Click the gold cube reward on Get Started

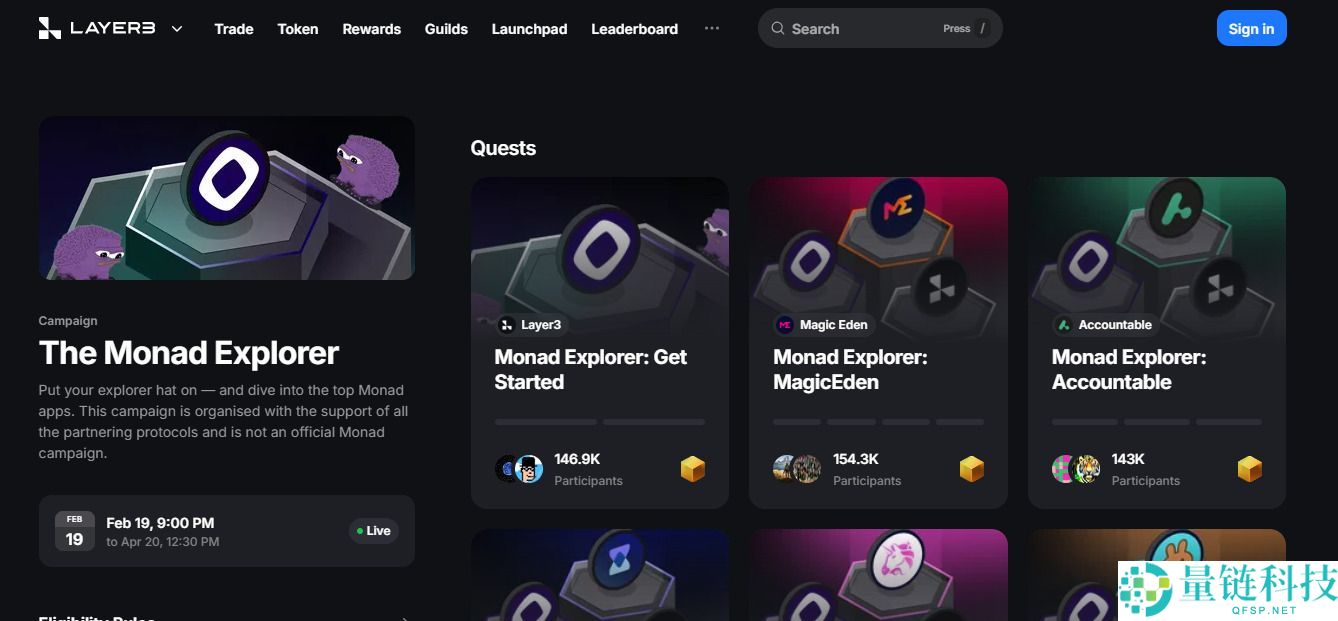693,469
